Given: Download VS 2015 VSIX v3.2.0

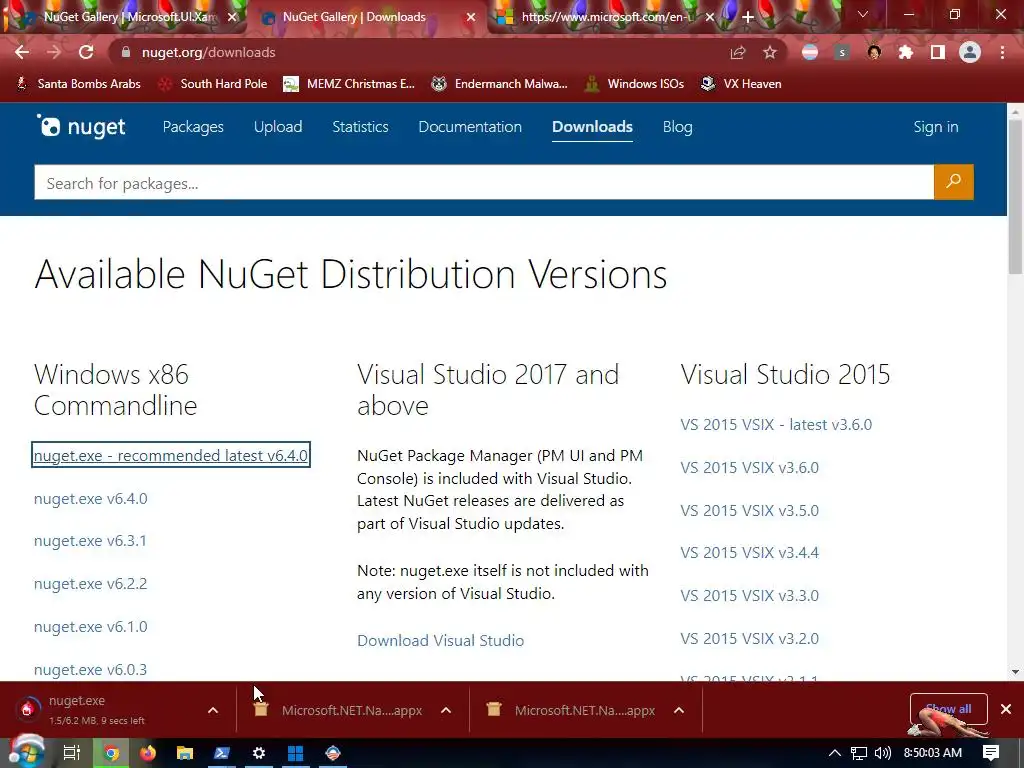Looking at the screenshot, I should tap(749, 638).
